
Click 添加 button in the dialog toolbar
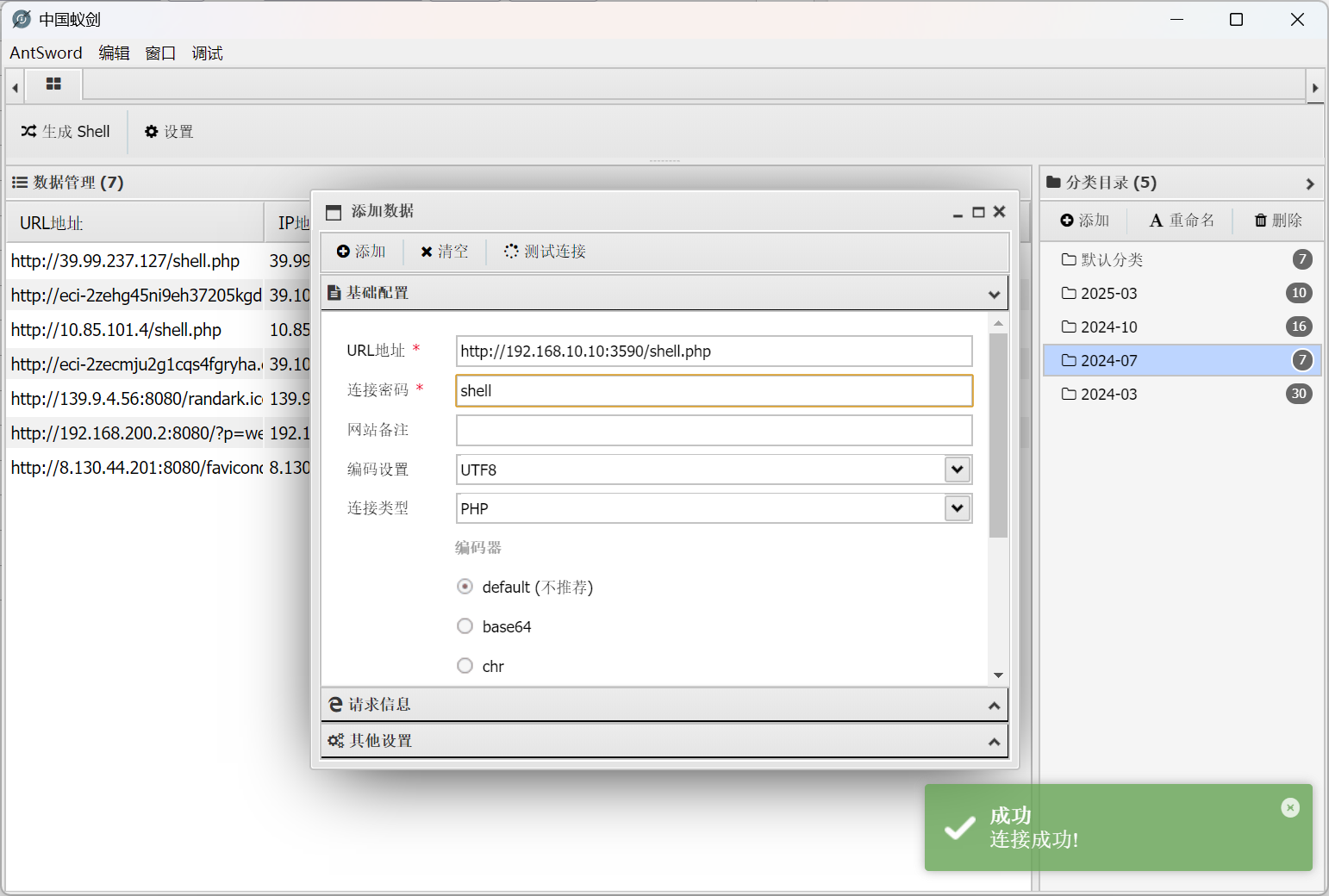[361, 251]
